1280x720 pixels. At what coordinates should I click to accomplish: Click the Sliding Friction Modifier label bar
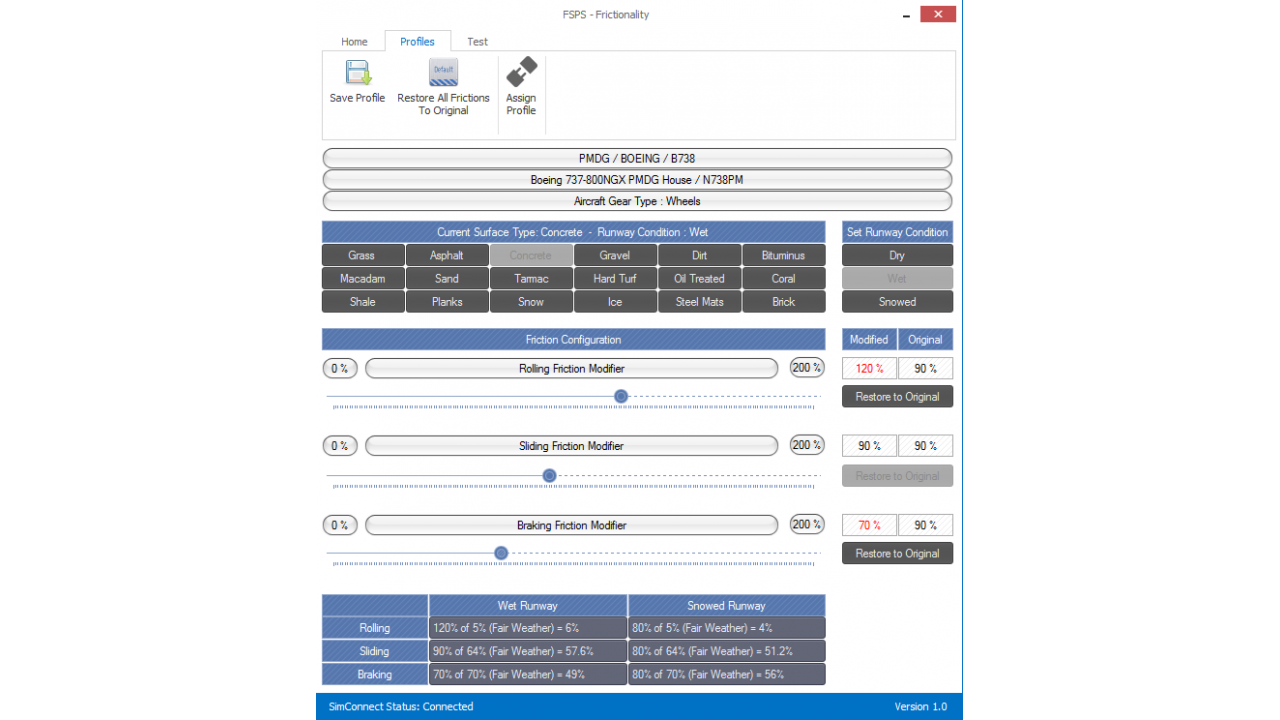pyautogui.click(x=571, y=446)
